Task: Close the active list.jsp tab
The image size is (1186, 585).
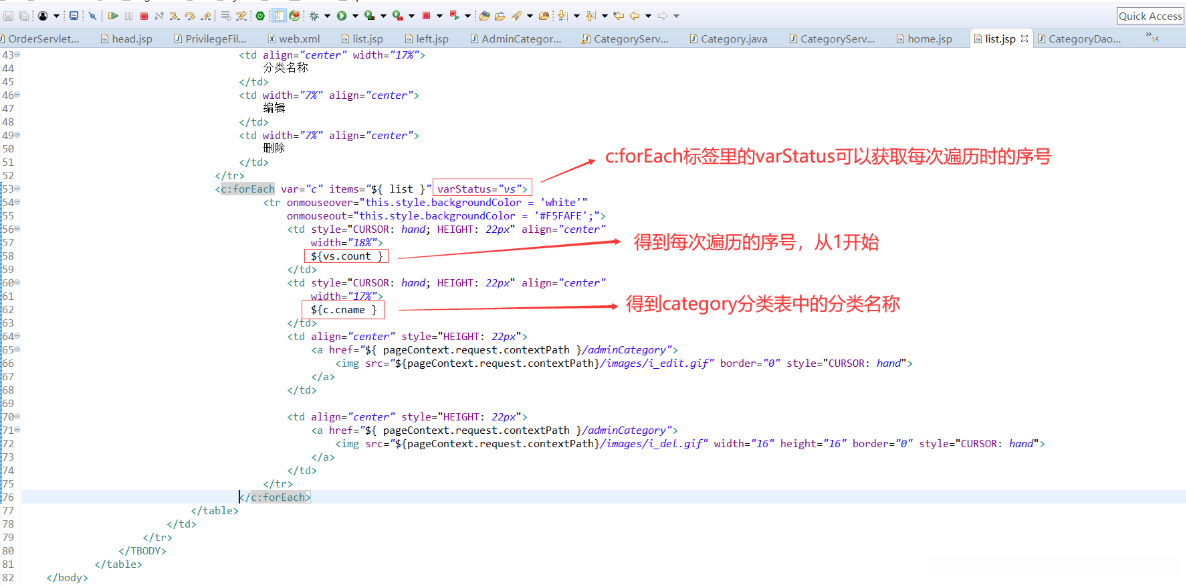Action: pyautogui.click(x=1025, y=39)
